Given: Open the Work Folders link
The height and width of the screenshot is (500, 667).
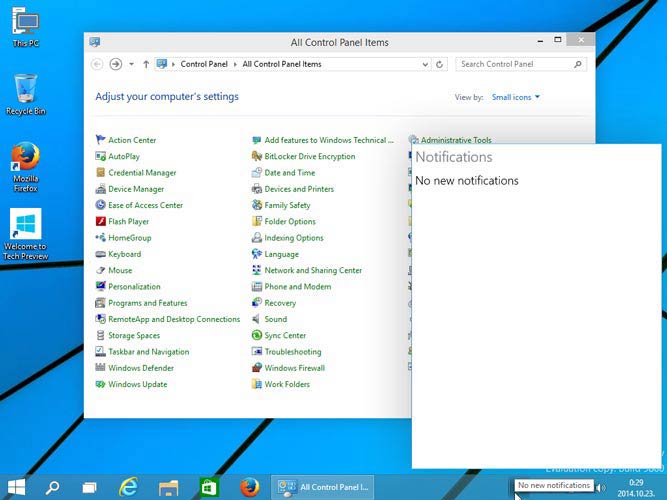Looking at the screenshot, I should point(287,384).
